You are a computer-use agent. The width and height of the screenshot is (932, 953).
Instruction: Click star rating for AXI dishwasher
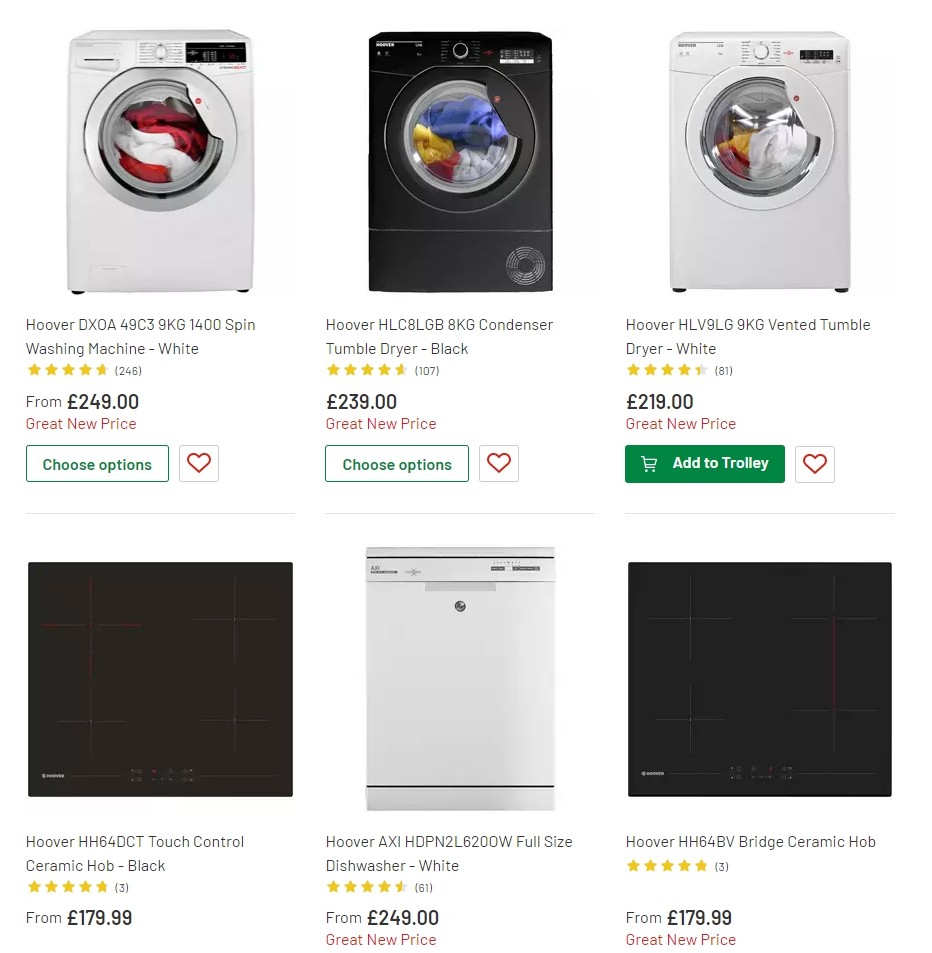click(x=367, y=887)
